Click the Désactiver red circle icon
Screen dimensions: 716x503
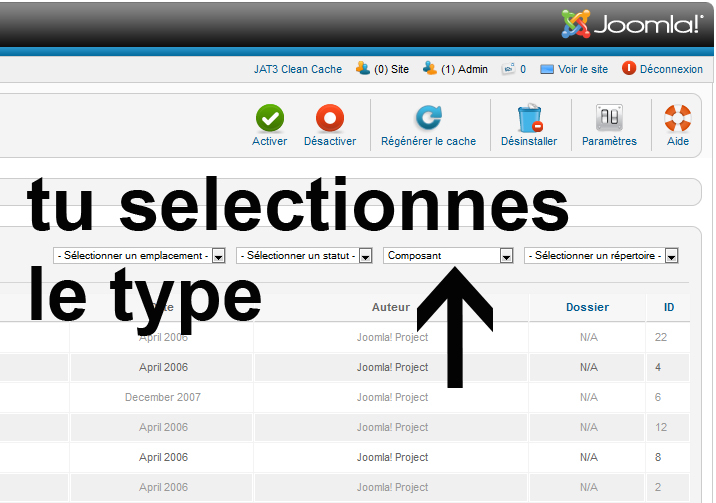[x=329, y=119]
